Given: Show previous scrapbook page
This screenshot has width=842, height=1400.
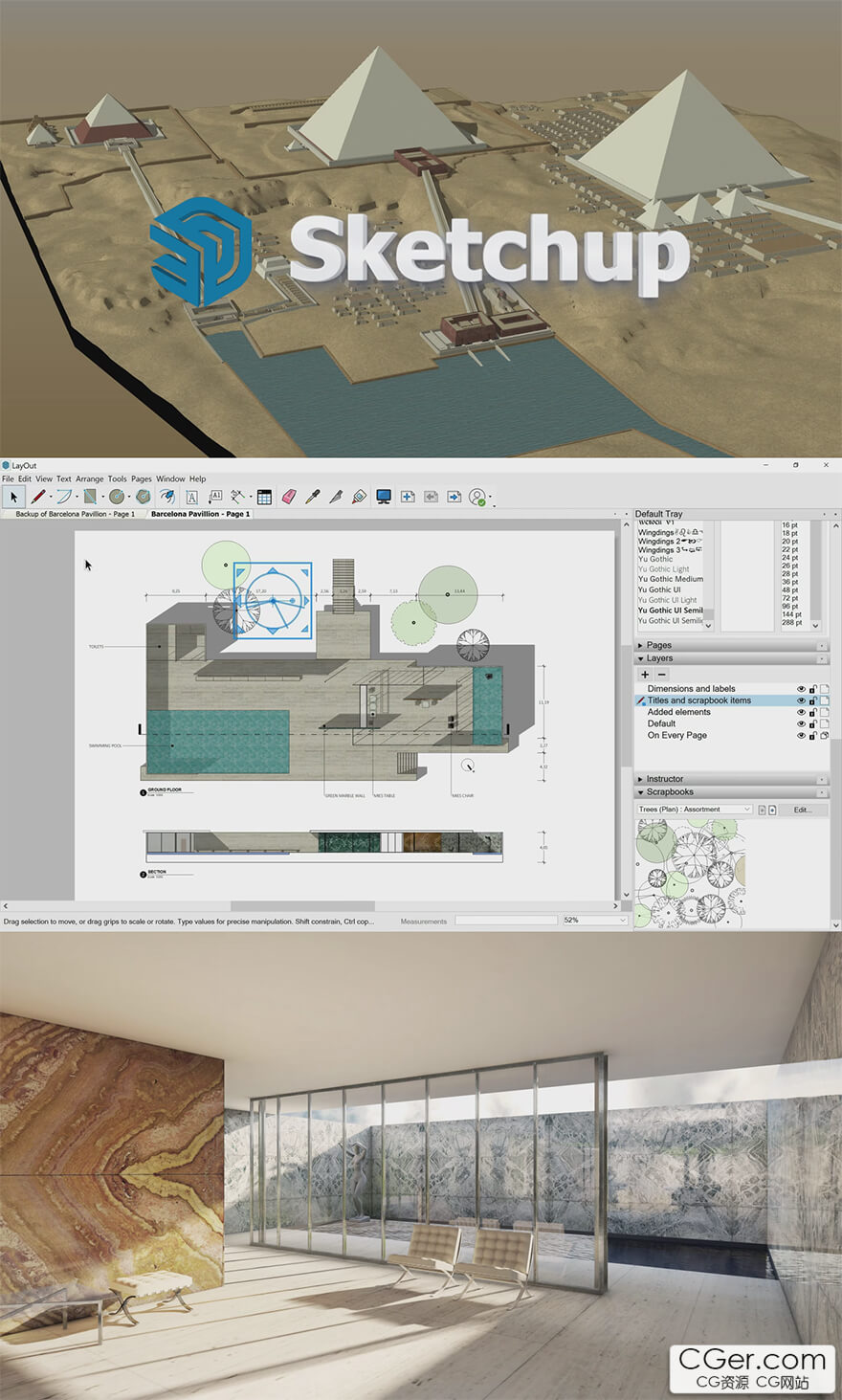Looking at the screenshot, I should [763, 810].
